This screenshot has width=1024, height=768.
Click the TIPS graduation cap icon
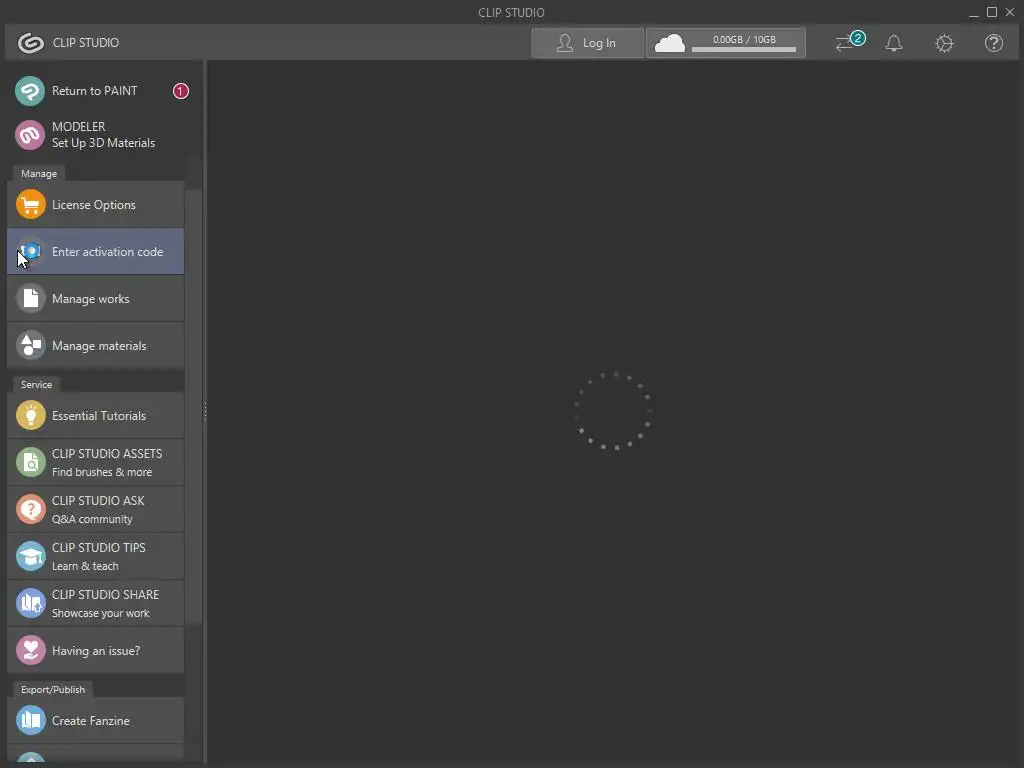pos(31,556)
